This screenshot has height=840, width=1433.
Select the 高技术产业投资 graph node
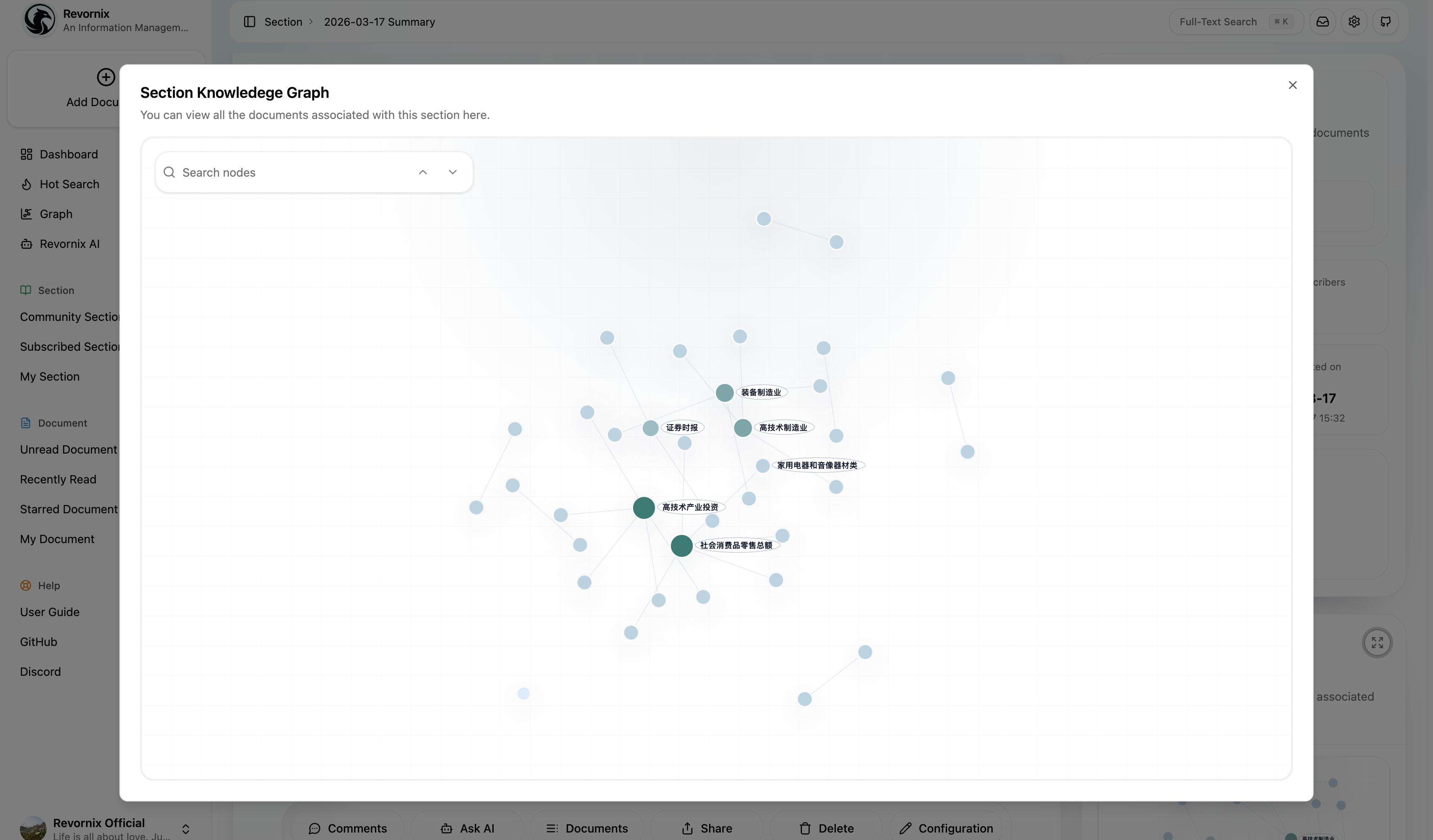644,507
